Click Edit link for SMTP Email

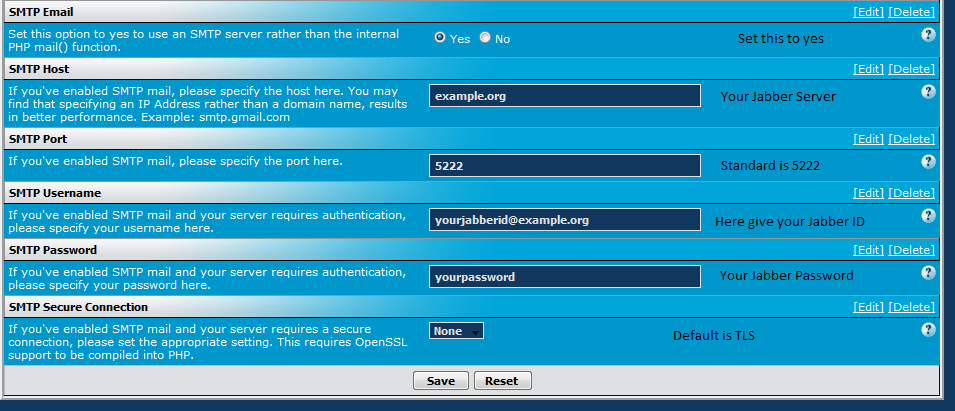coord(868,12)
